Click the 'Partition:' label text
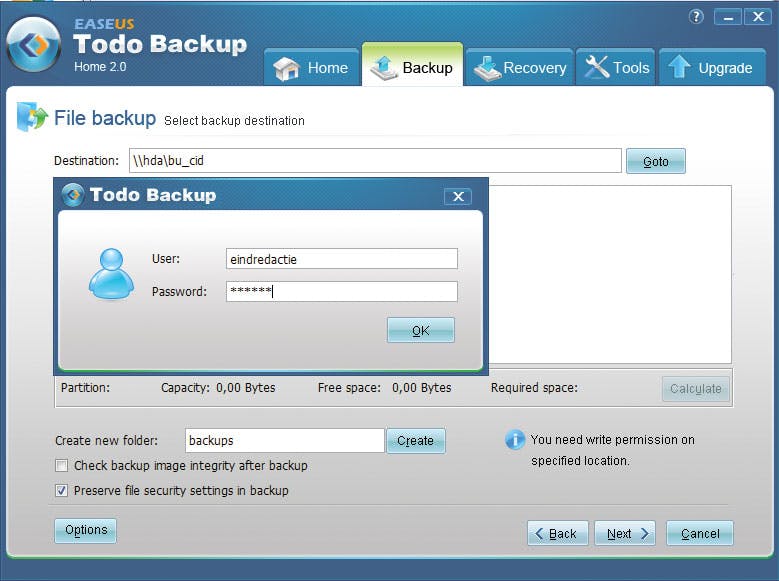 click(85, 388)
